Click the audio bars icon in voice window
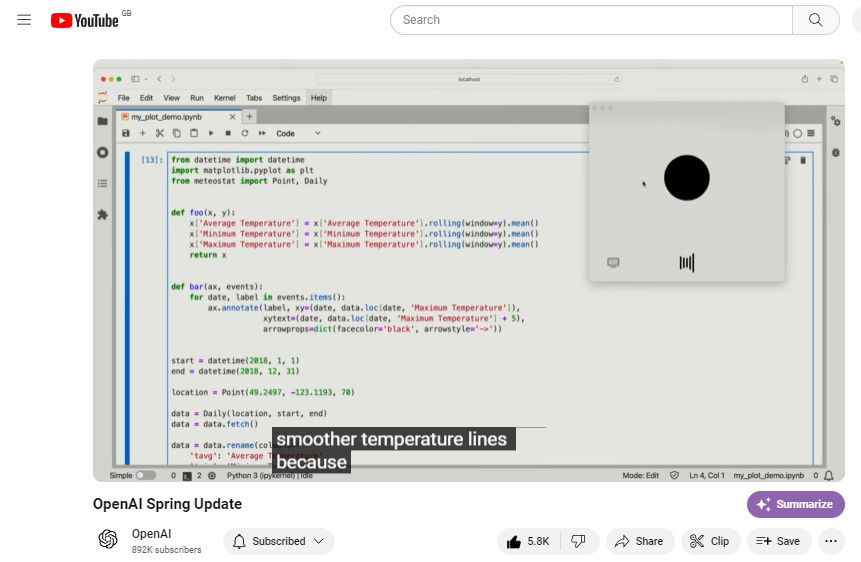Image resolution: width=861 pixels, height=562 pixels. point(686,263)
